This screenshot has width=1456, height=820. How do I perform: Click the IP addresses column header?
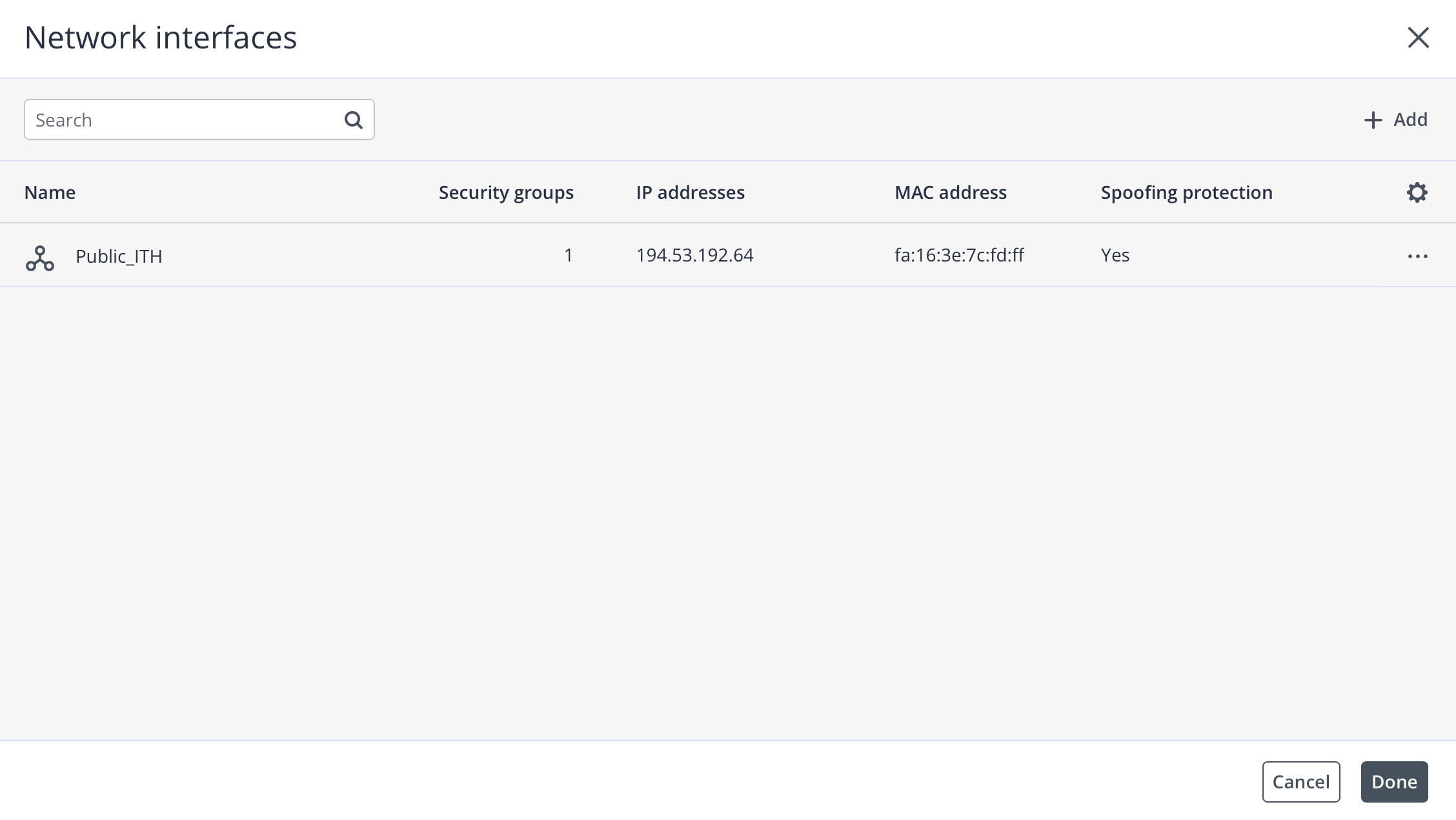click(690, 192)
